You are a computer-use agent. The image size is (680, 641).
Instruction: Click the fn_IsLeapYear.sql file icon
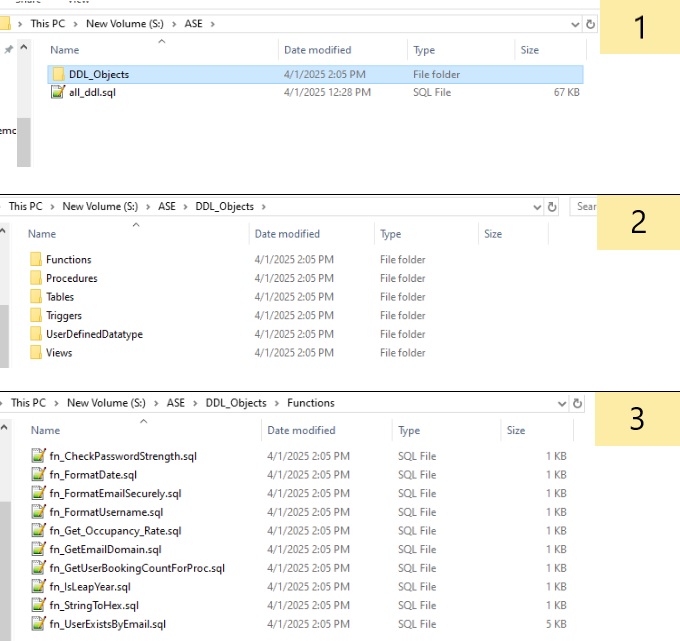click(39, 587)
